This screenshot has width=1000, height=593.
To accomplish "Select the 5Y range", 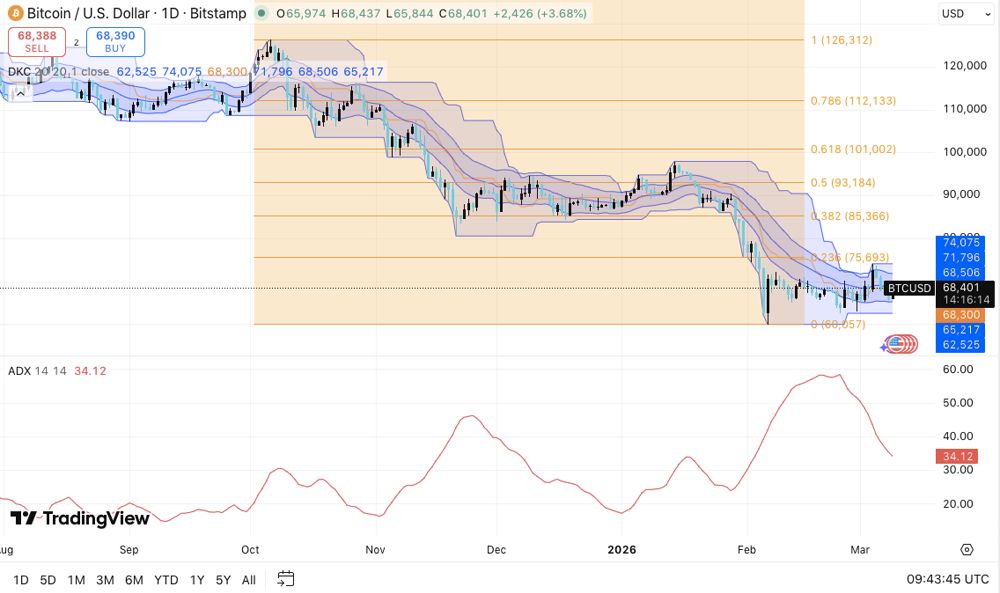I will coord(221,579).
